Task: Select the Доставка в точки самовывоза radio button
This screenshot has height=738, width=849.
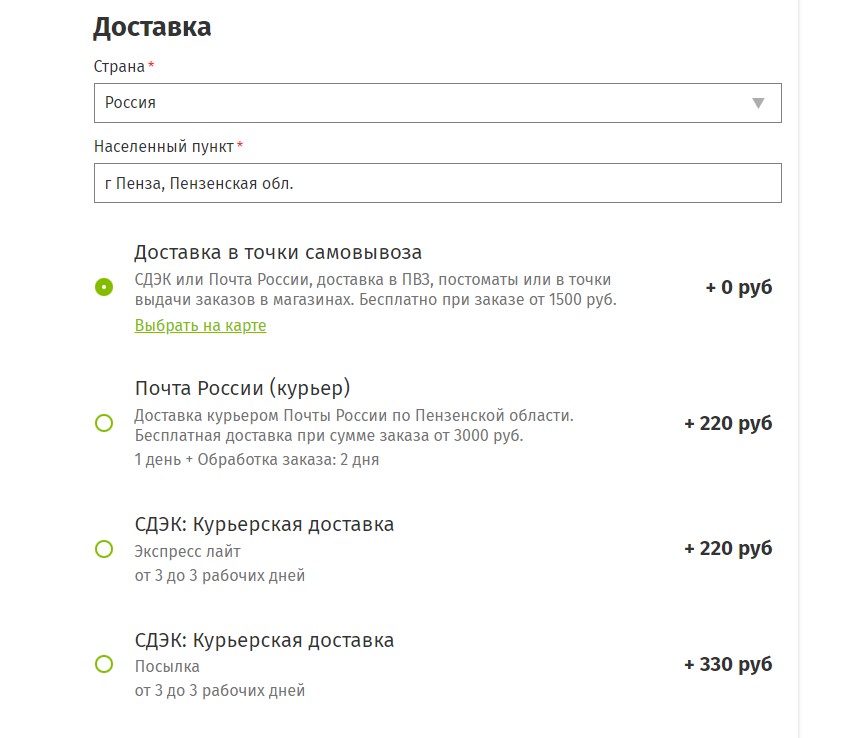Action: pos(104,286)
